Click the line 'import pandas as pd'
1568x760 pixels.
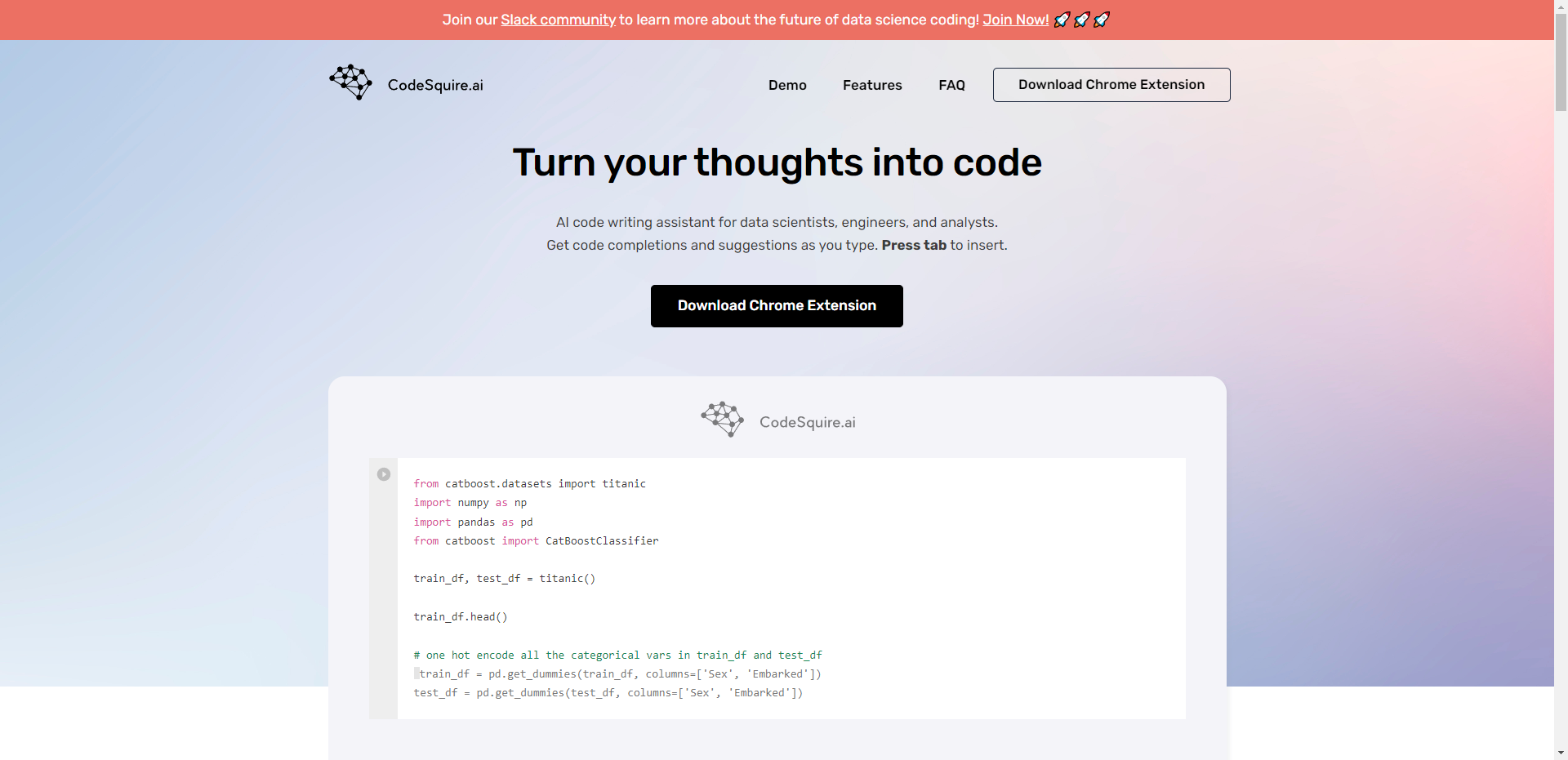click(473, 522)
